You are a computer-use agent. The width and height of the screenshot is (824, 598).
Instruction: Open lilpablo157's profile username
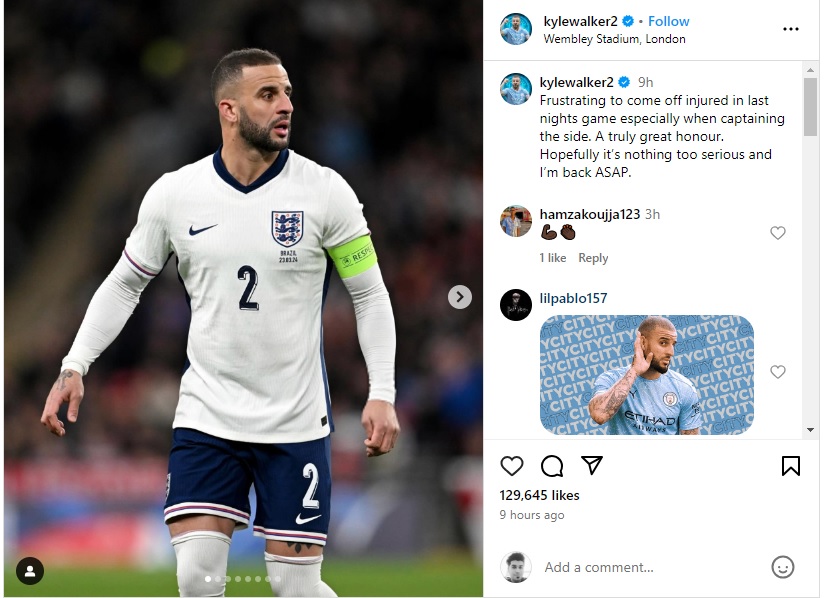(x=573, y=298)
